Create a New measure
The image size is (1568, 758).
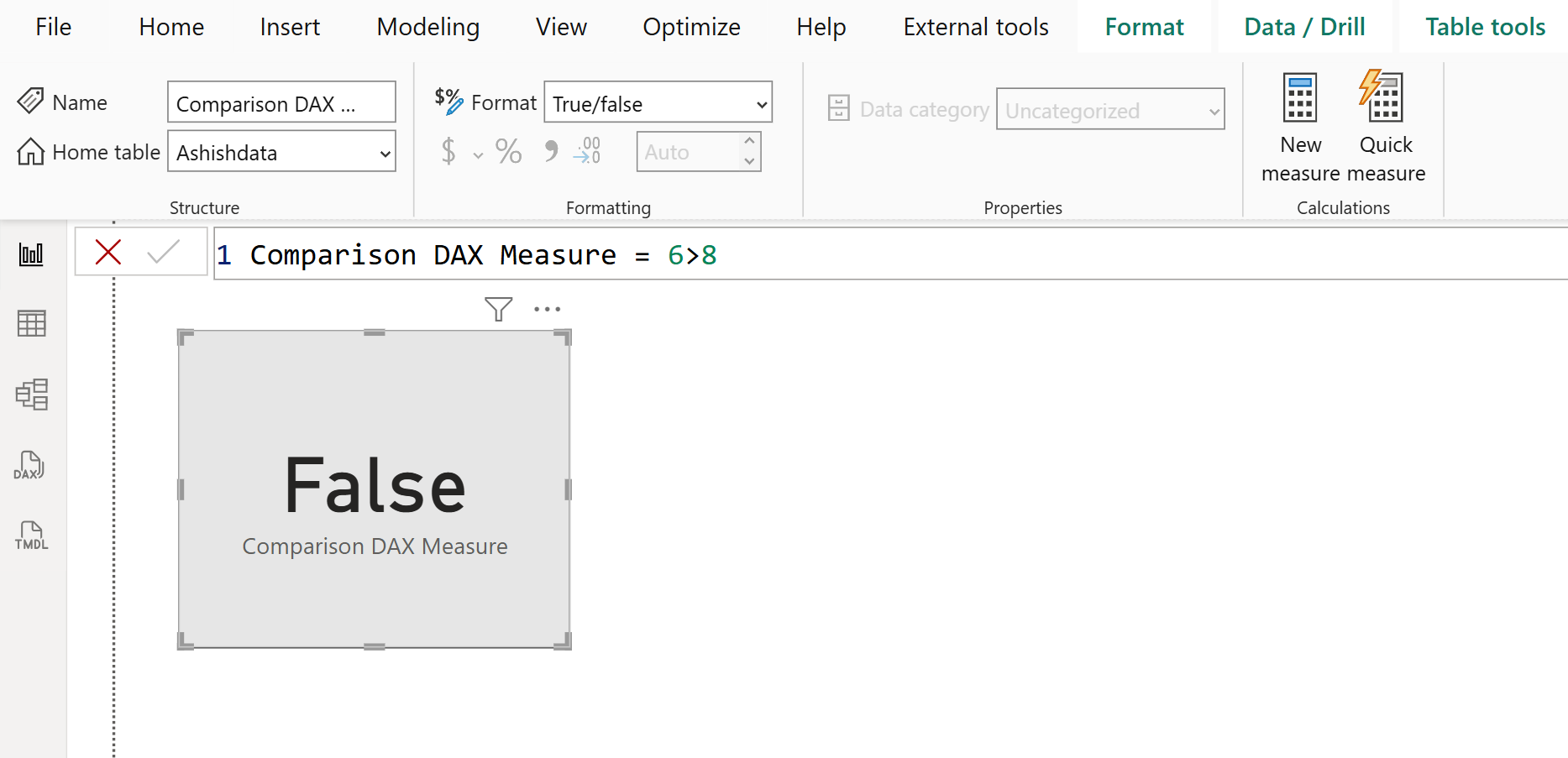point(1300,126)
